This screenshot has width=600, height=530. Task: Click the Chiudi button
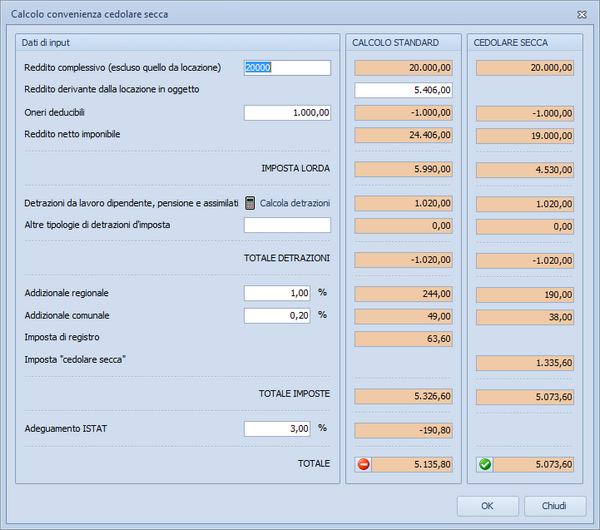tap(554, 506)
